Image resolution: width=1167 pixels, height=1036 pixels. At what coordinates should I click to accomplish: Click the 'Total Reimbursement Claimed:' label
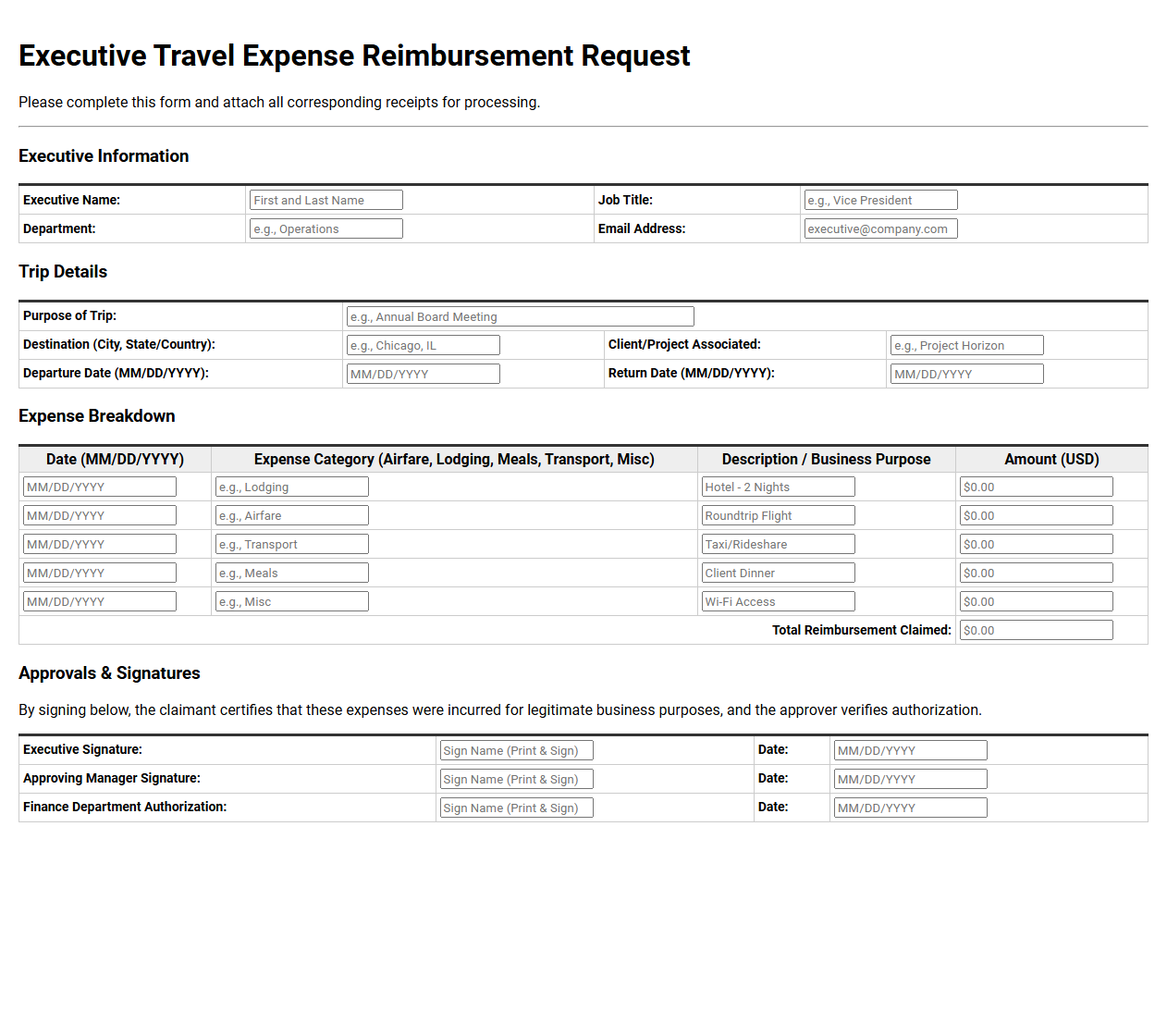tap(862, 630)
